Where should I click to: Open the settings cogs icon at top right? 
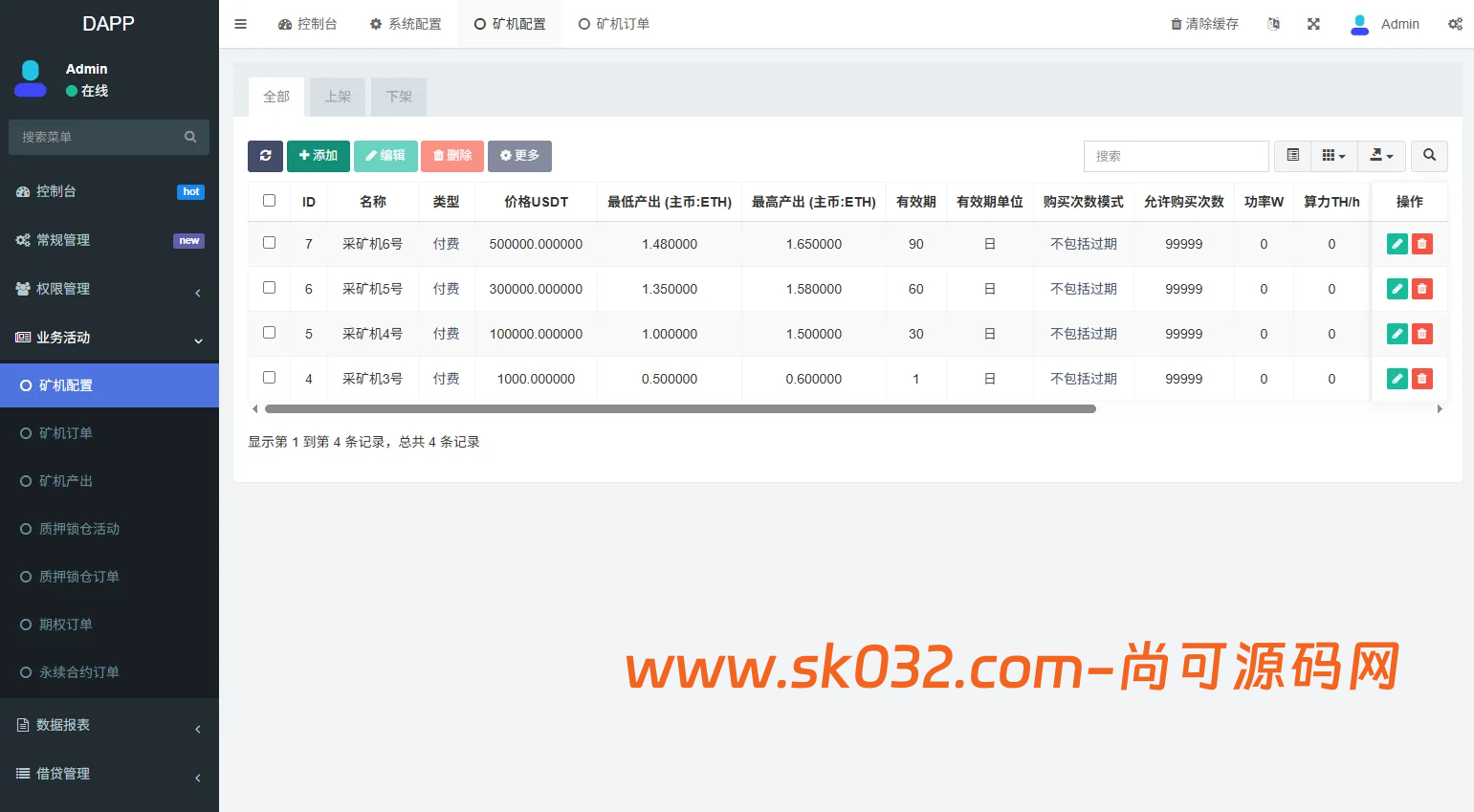(1455, 24)
